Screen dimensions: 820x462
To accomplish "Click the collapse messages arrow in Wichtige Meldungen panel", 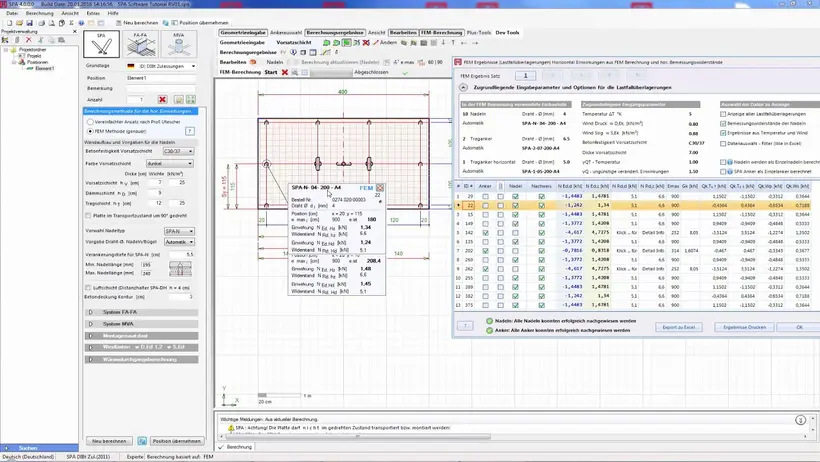I will [x=800, y=420].
